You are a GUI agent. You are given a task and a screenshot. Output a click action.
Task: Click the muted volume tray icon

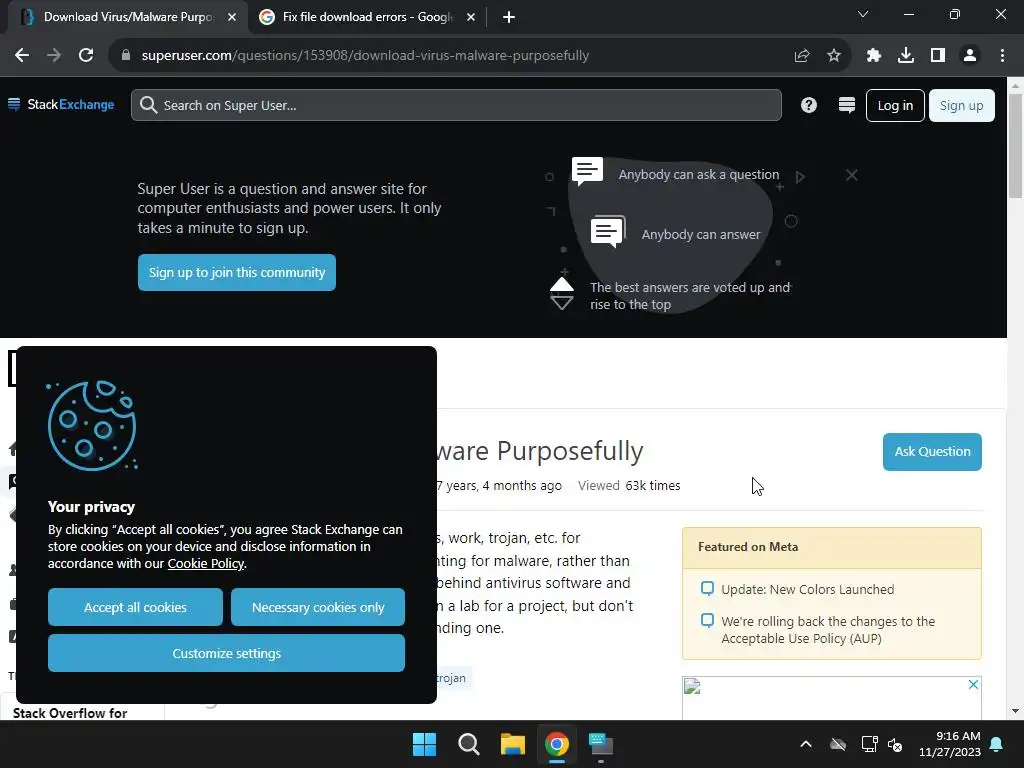coord(895,744)
